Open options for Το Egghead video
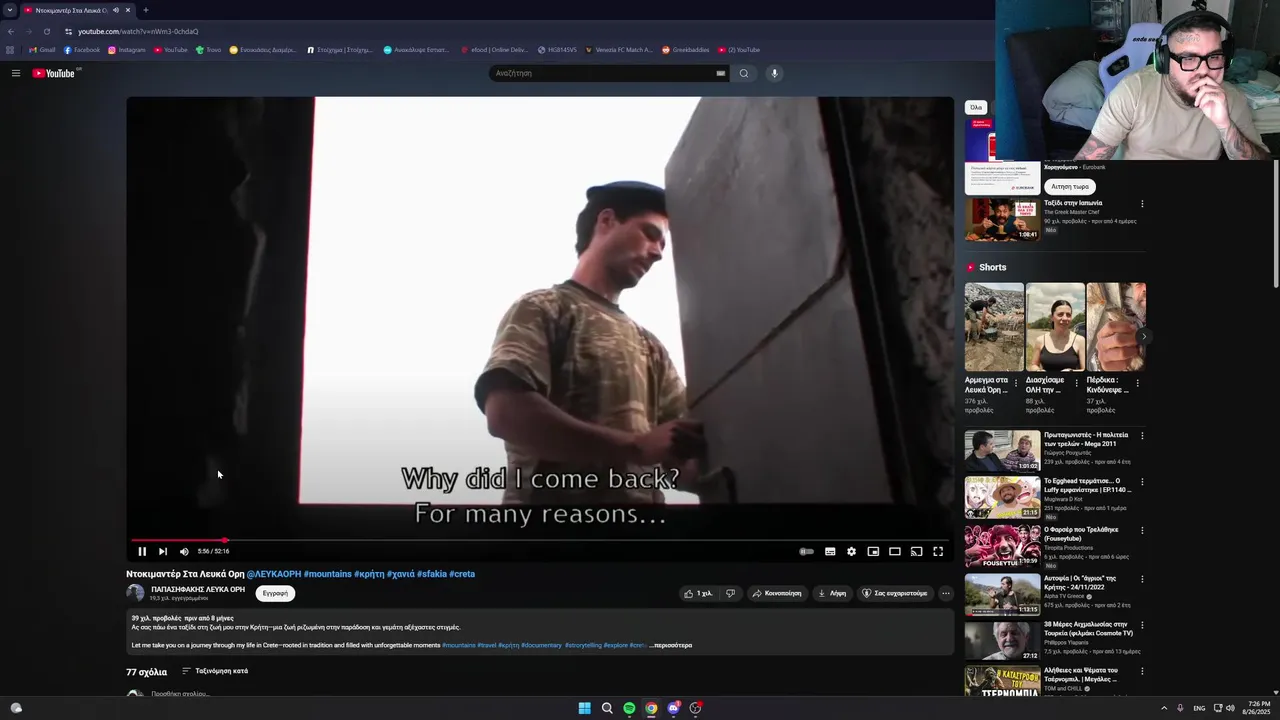 click(x=1142, y=482)
